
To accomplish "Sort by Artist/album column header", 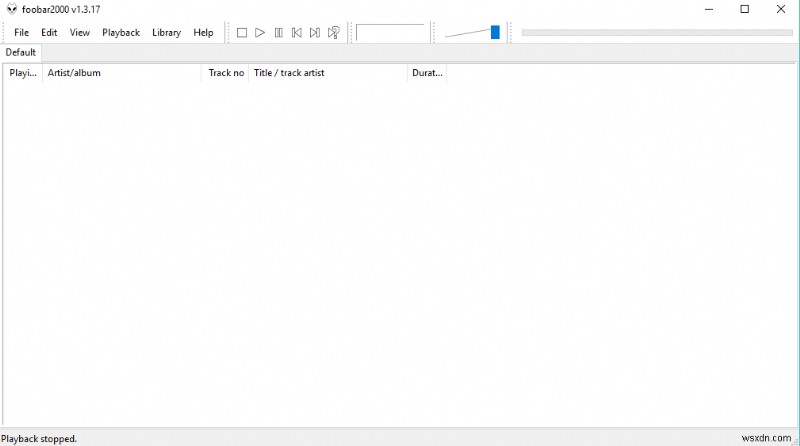I will tap(122, 73).
